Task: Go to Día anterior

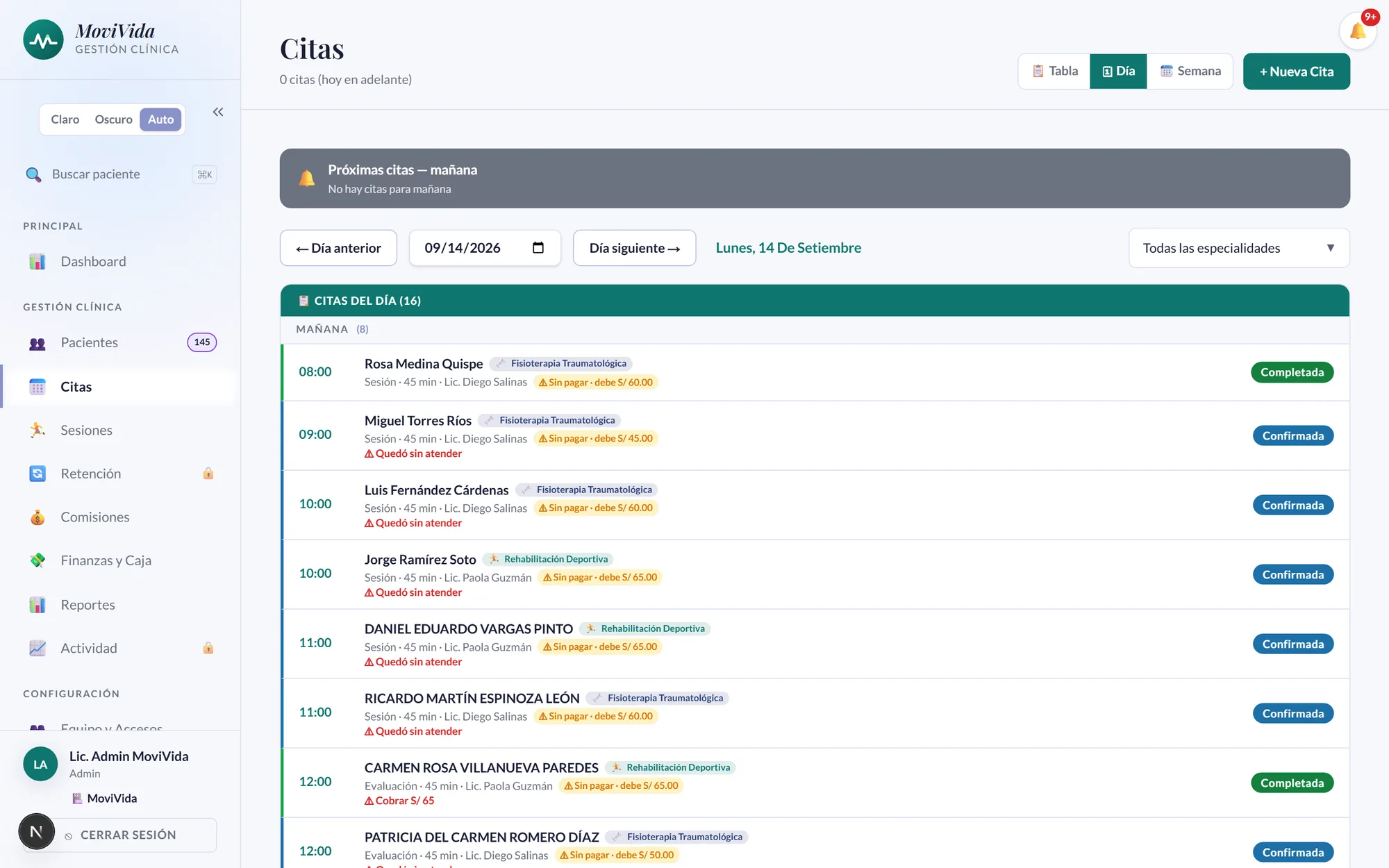Action: tap(338, 248)
